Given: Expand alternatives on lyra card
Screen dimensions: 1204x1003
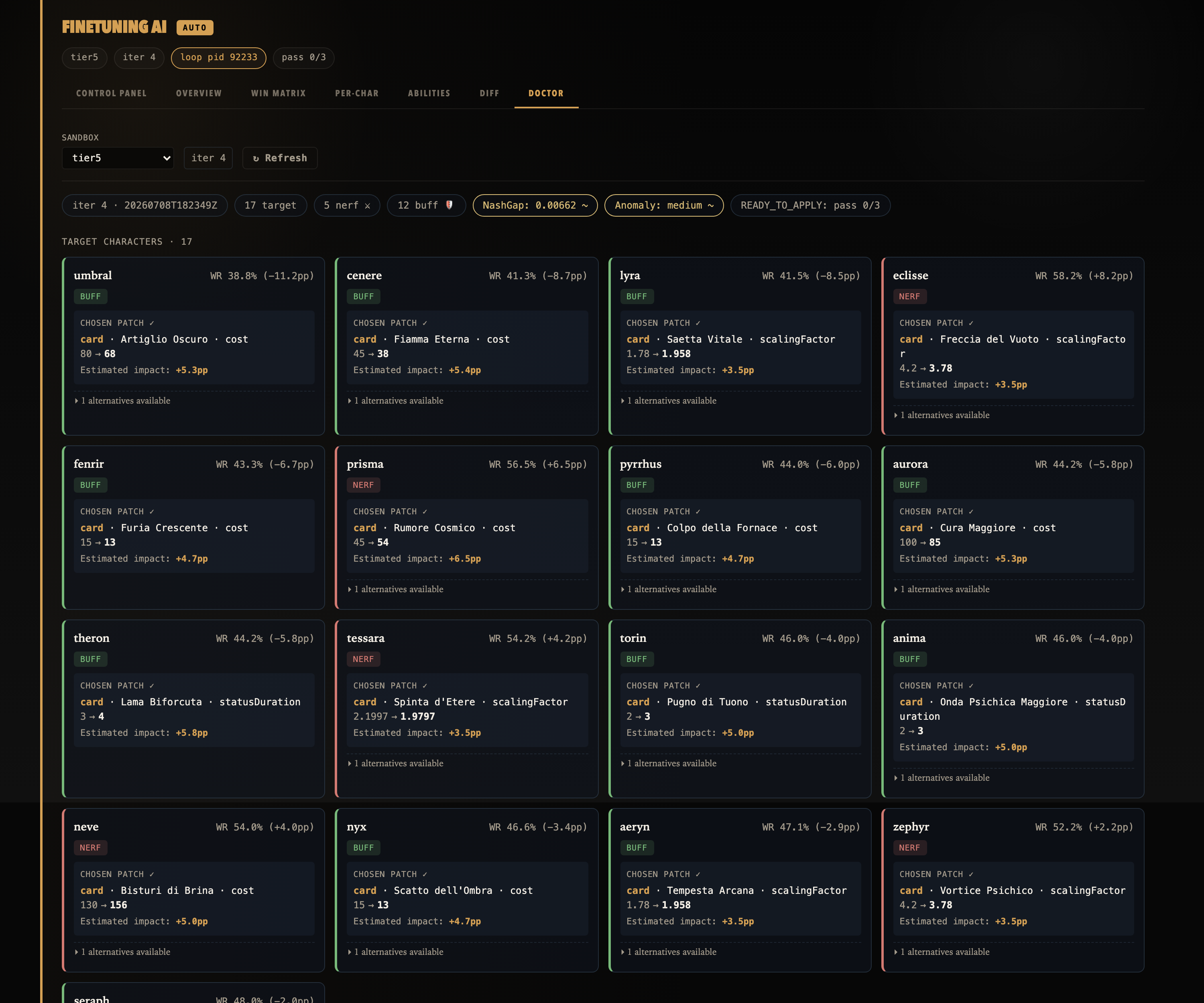Looking at the screenshot, I should click(x=669, y=401).
